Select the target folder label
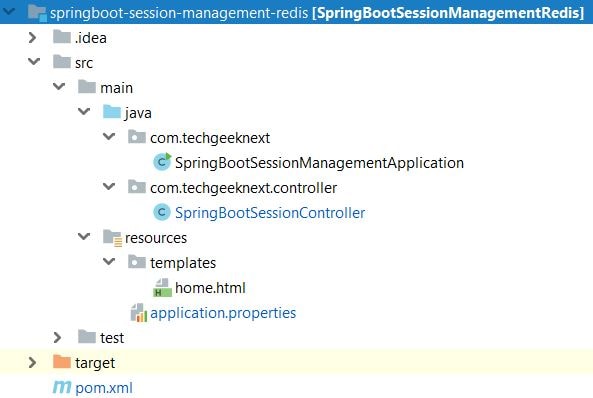This screenshot has width=593, height=398. 95,363
